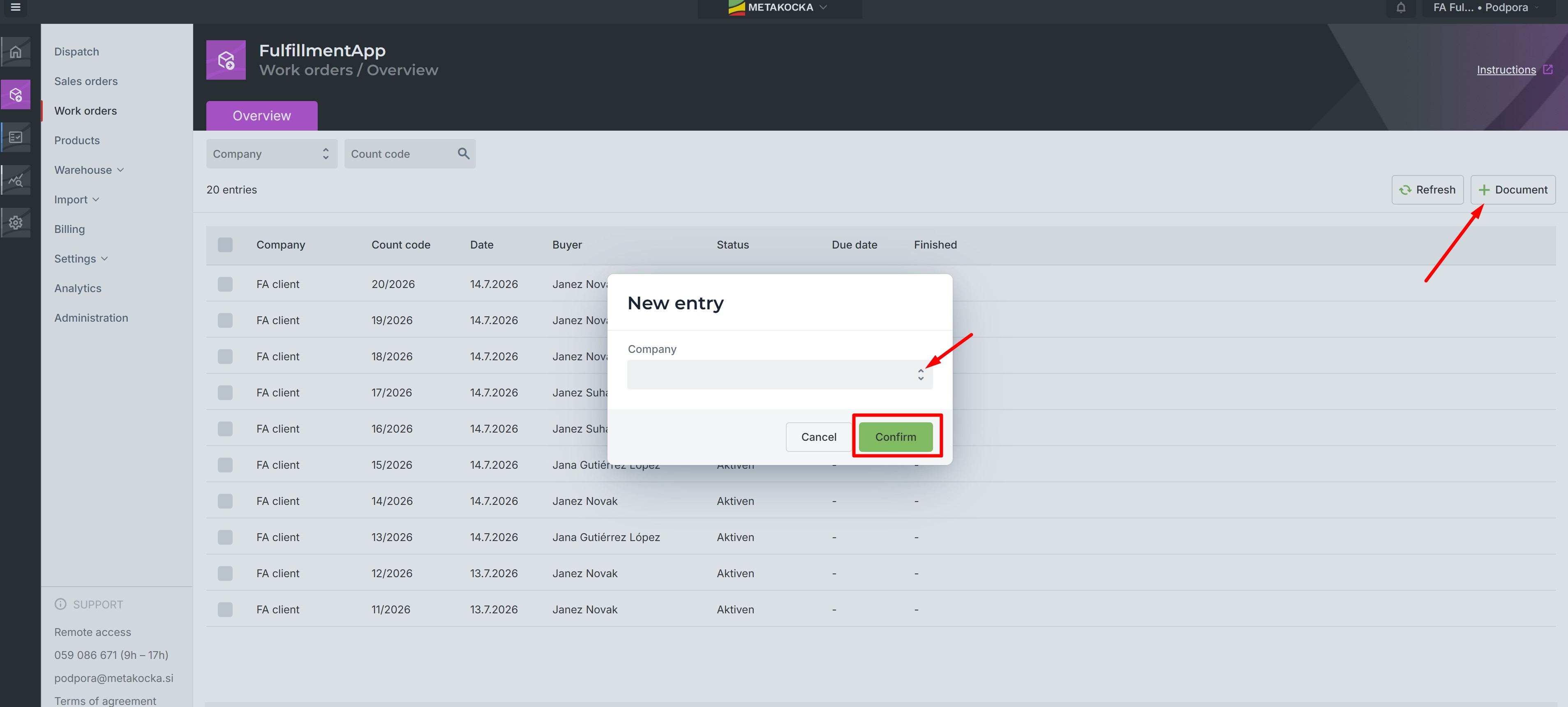Click the Refresh button

(1427, 190)
